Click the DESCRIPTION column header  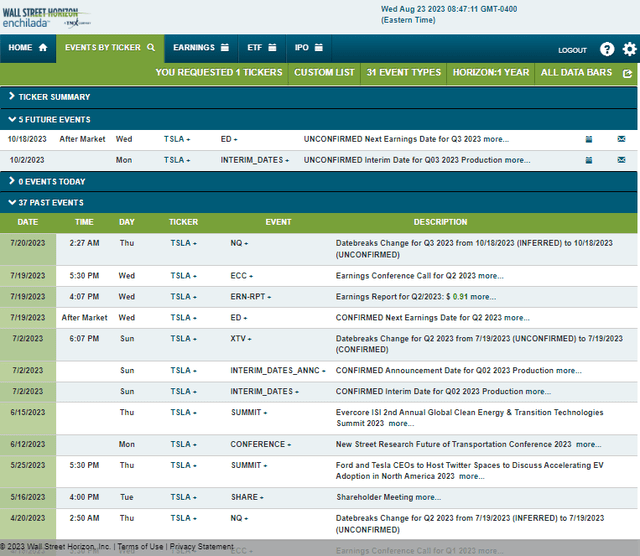[440, 222]
